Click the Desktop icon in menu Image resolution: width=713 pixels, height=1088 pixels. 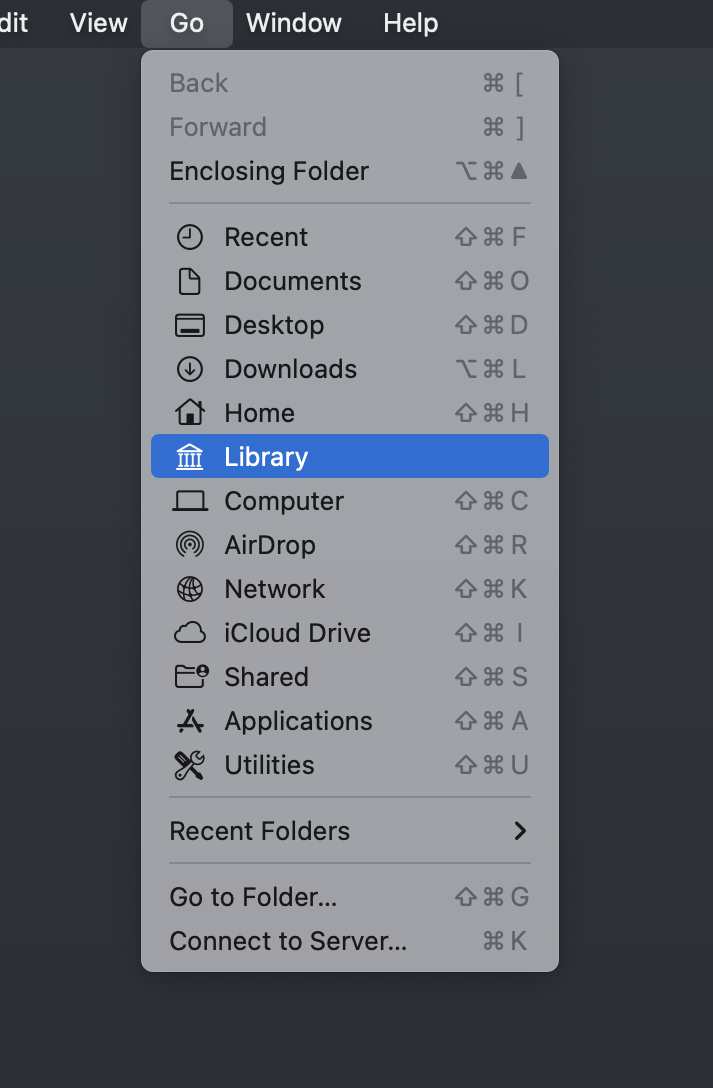189,325
